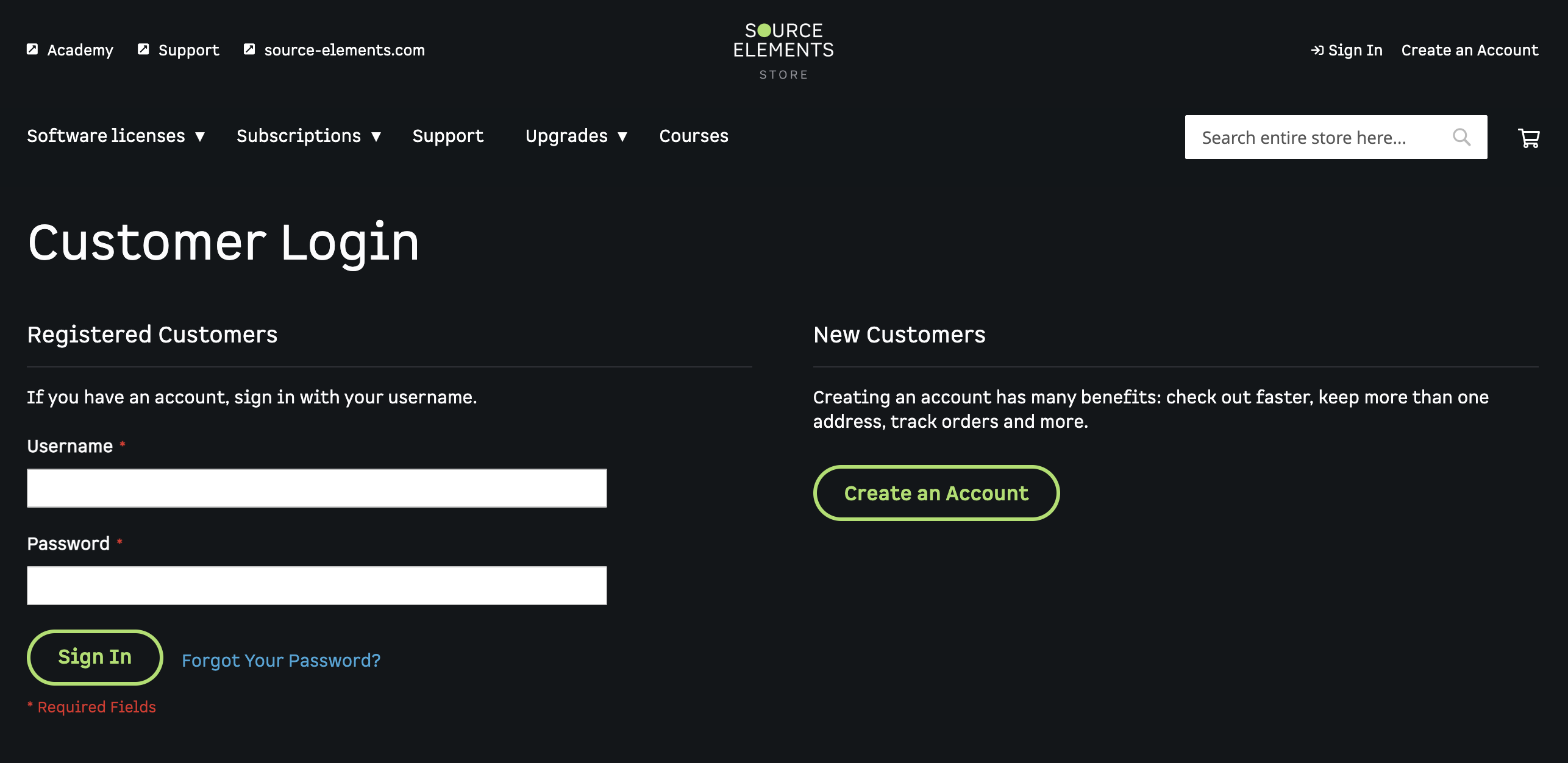Expand the Software licenses dropdown arrow
The width and height of the screenshot is (1568, 763).
[200, 137]
